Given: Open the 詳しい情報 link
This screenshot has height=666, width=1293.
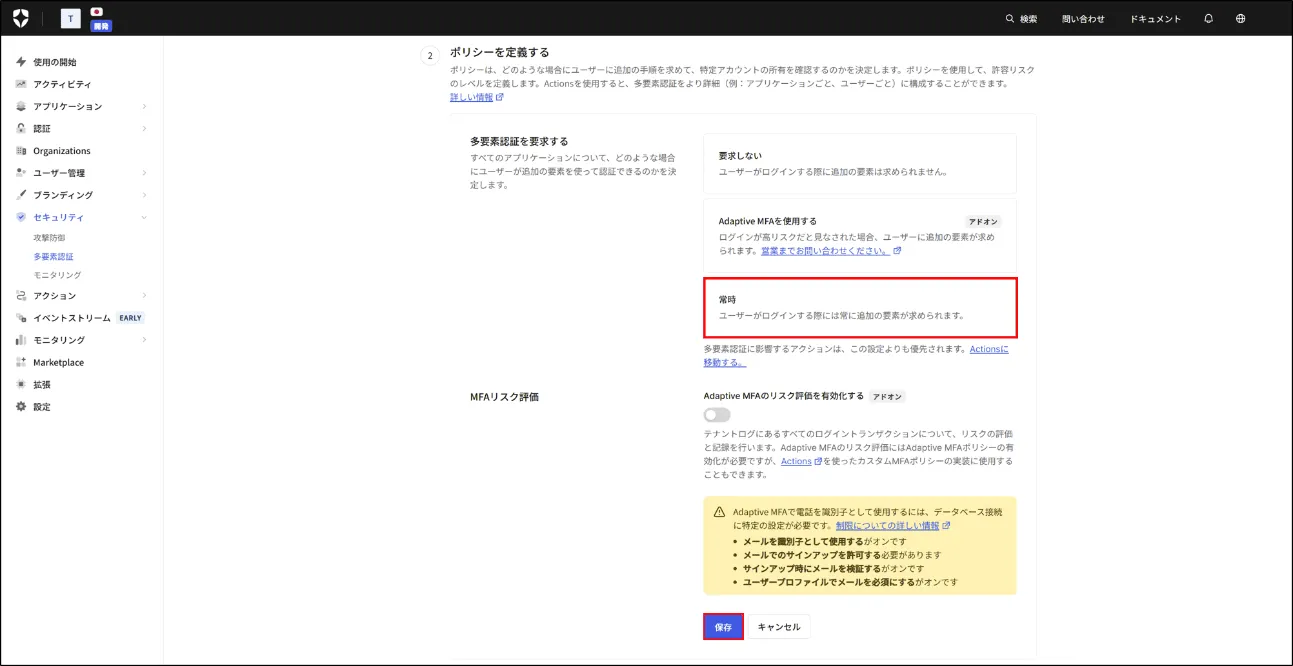Looking at the screenshot, I should [x=471, y=97].
